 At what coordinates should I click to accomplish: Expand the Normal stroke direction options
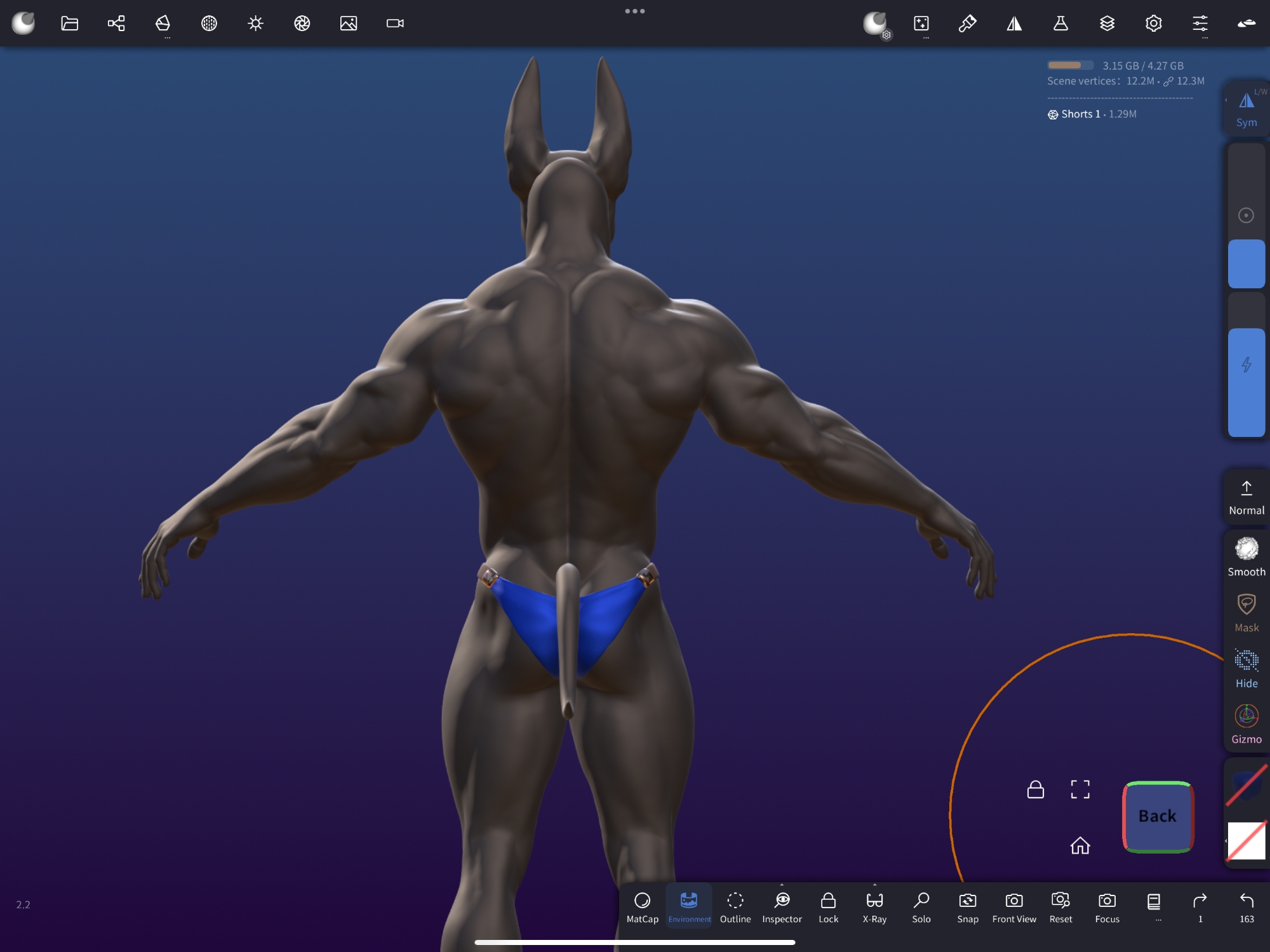(1246, 497)
